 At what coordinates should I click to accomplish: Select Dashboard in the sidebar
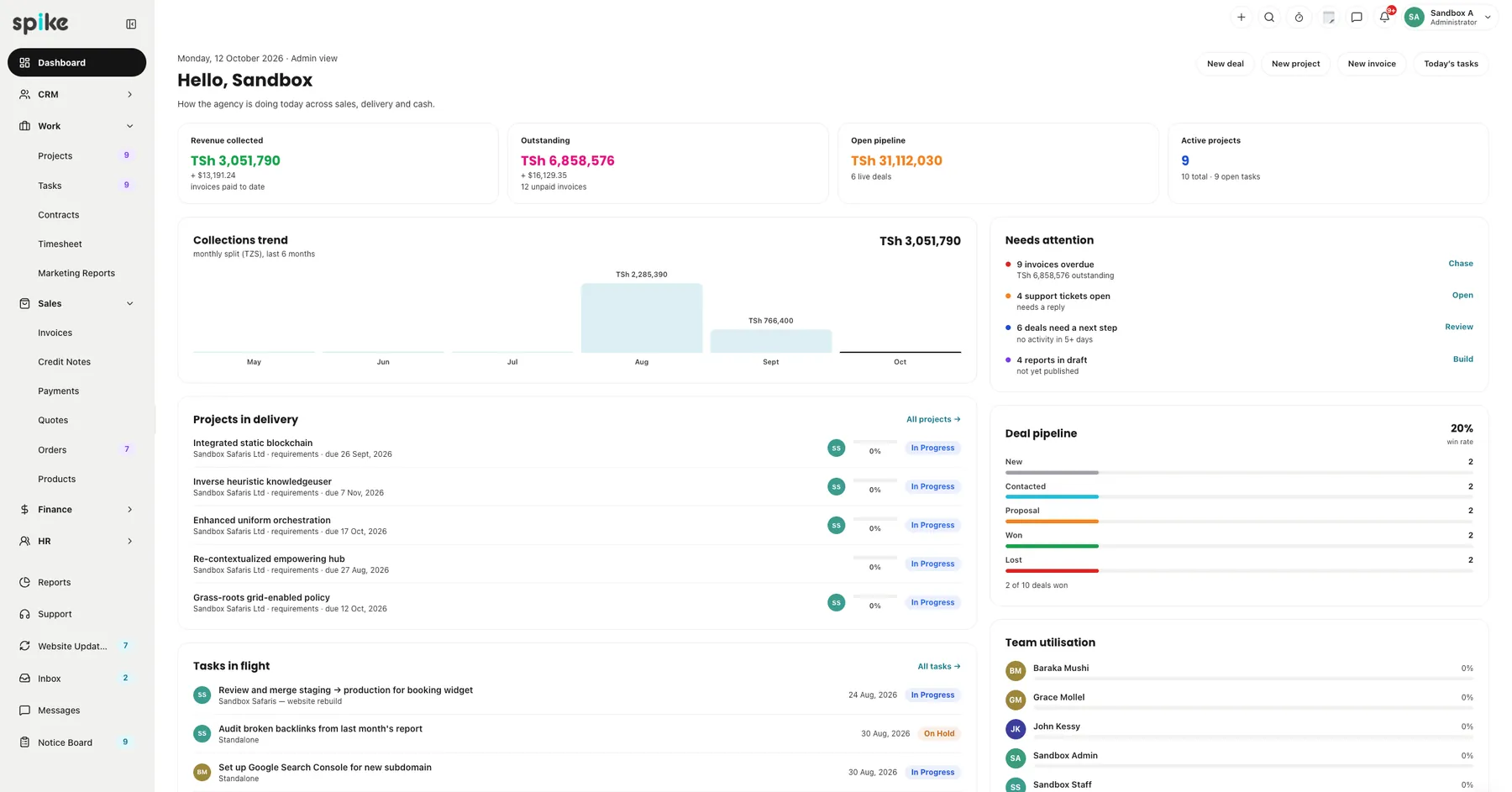pyautogui.click(x=76, y=63)
